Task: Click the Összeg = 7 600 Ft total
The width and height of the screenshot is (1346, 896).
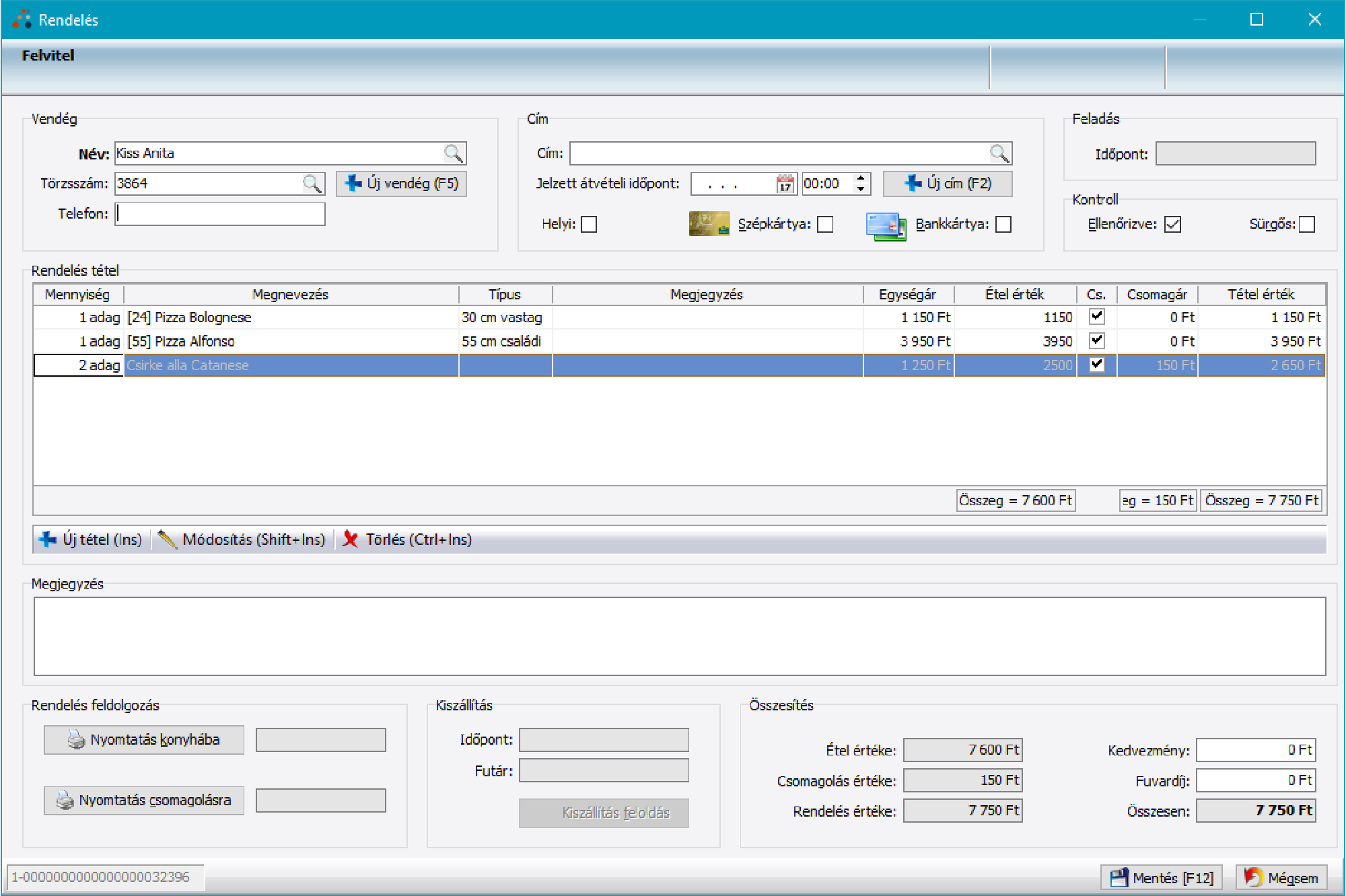Action: click(1016, 500)
